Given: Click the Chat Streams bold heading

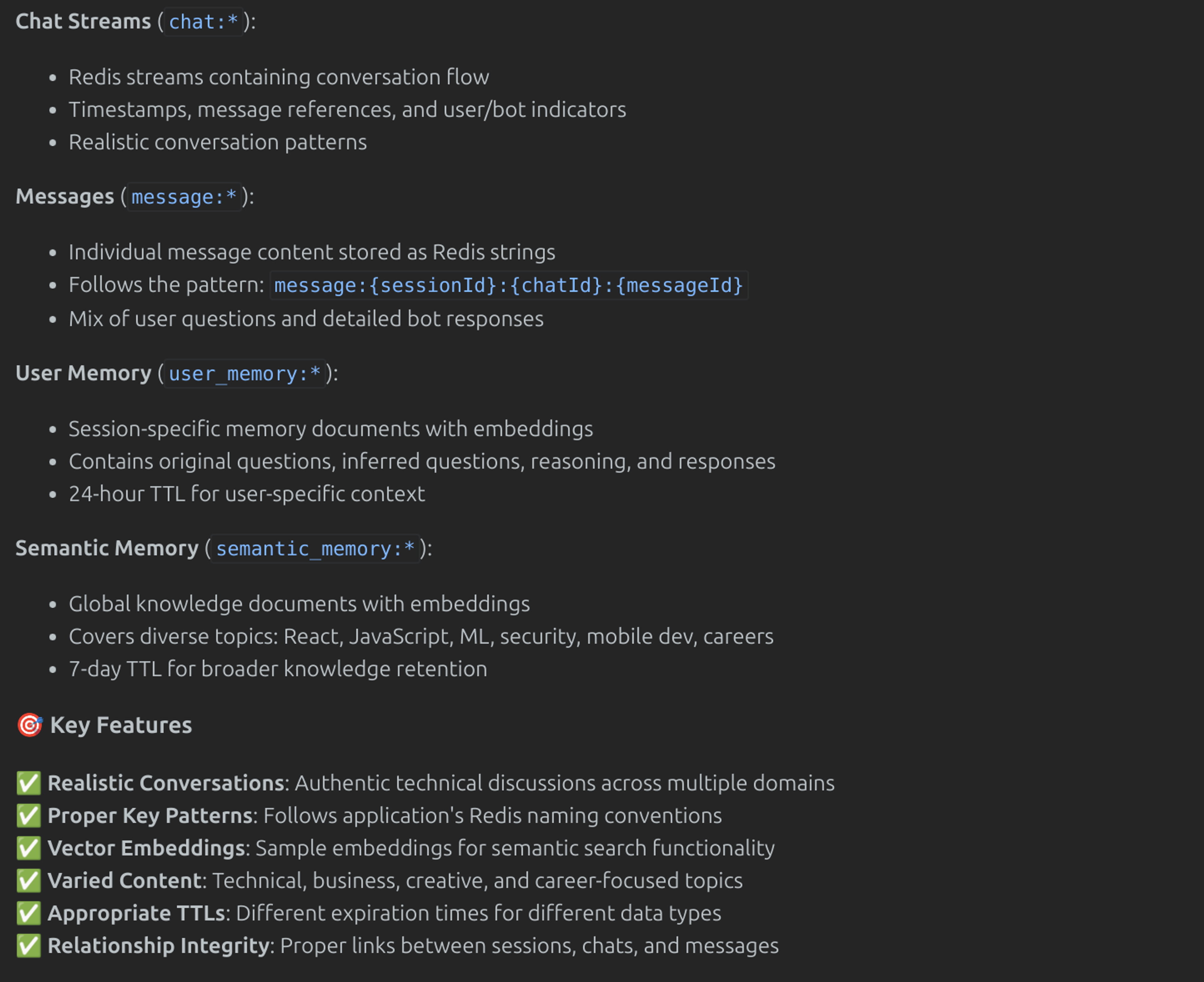Looking at the screenshot, I should [x=83, y=22].
